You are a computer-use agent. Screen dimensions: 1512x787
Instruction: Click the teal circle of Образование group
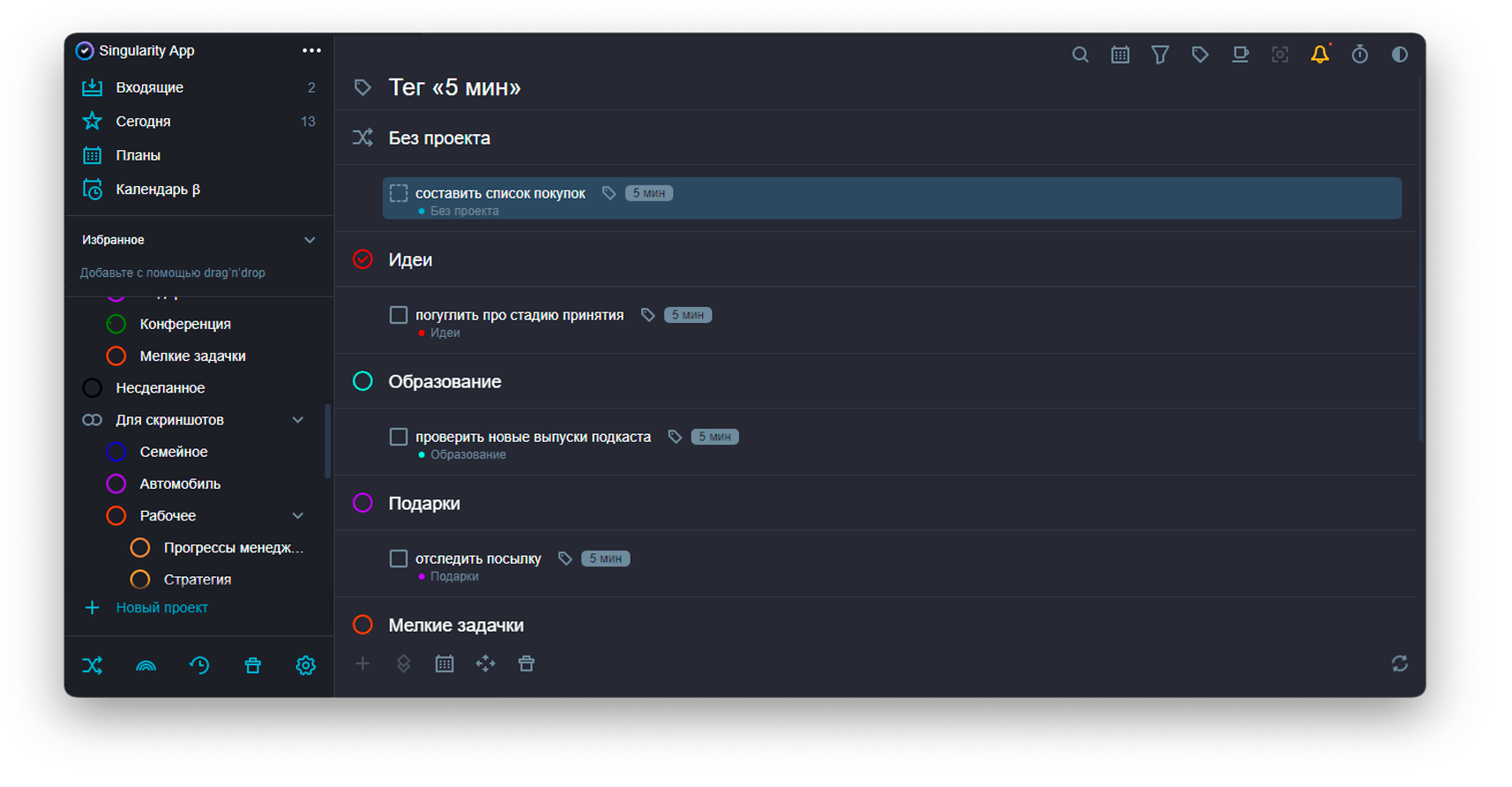(x=363, y=381)
